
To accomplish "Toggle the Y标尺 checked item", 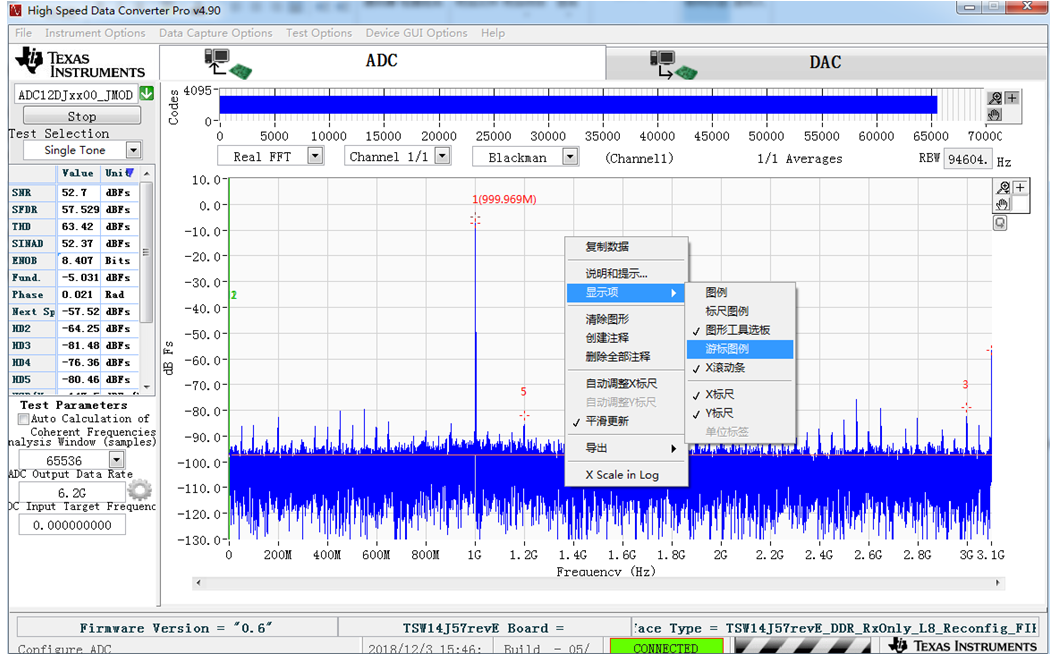I will [740, 413].
